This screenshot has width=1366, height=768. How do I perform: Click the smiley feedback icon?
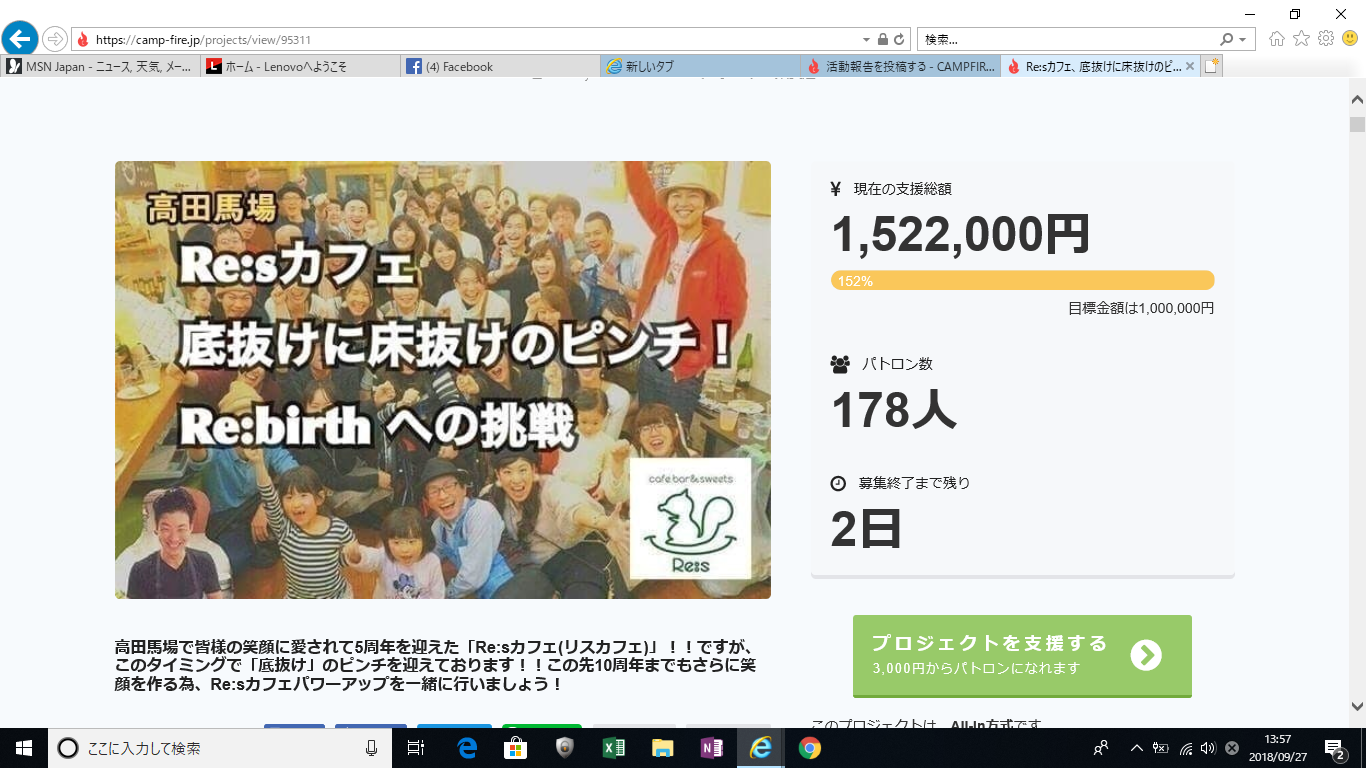pyautogui.click(x=1350, y=39)
